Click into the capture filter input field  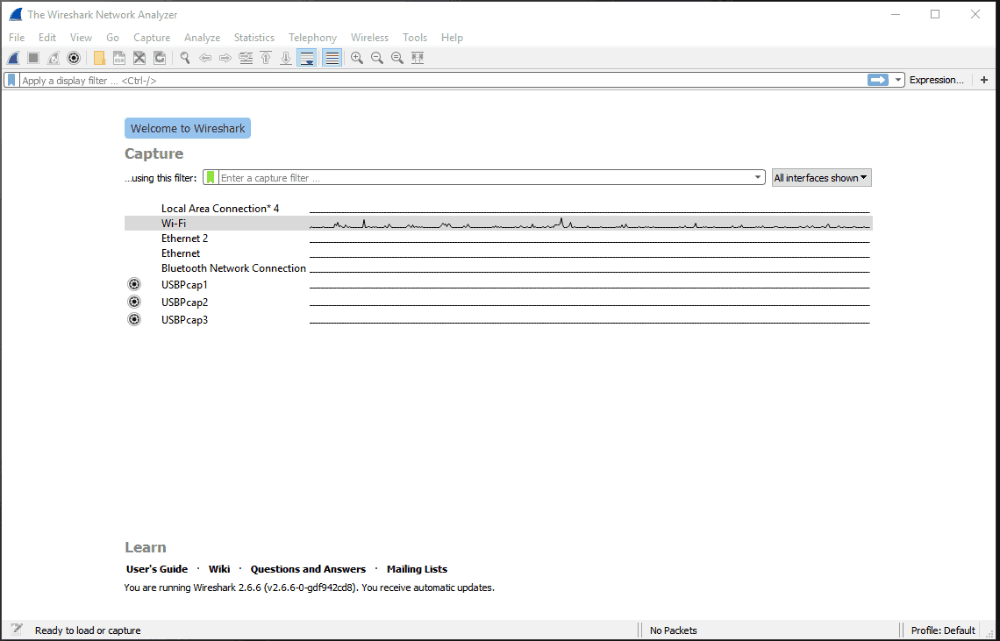pyautogui.click(x=486, y=177)
